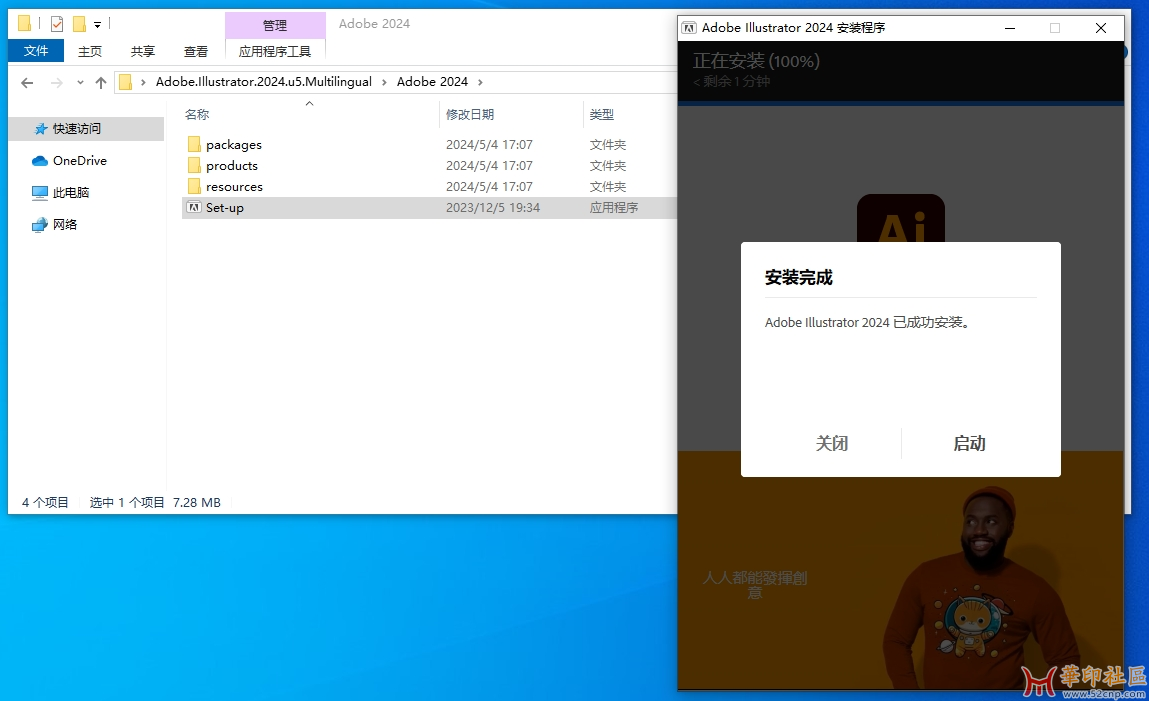The width and height of the screenshot is (1149, 701).
Task: Click the Explorer title bar folder icon
Action: click(24, 23)
